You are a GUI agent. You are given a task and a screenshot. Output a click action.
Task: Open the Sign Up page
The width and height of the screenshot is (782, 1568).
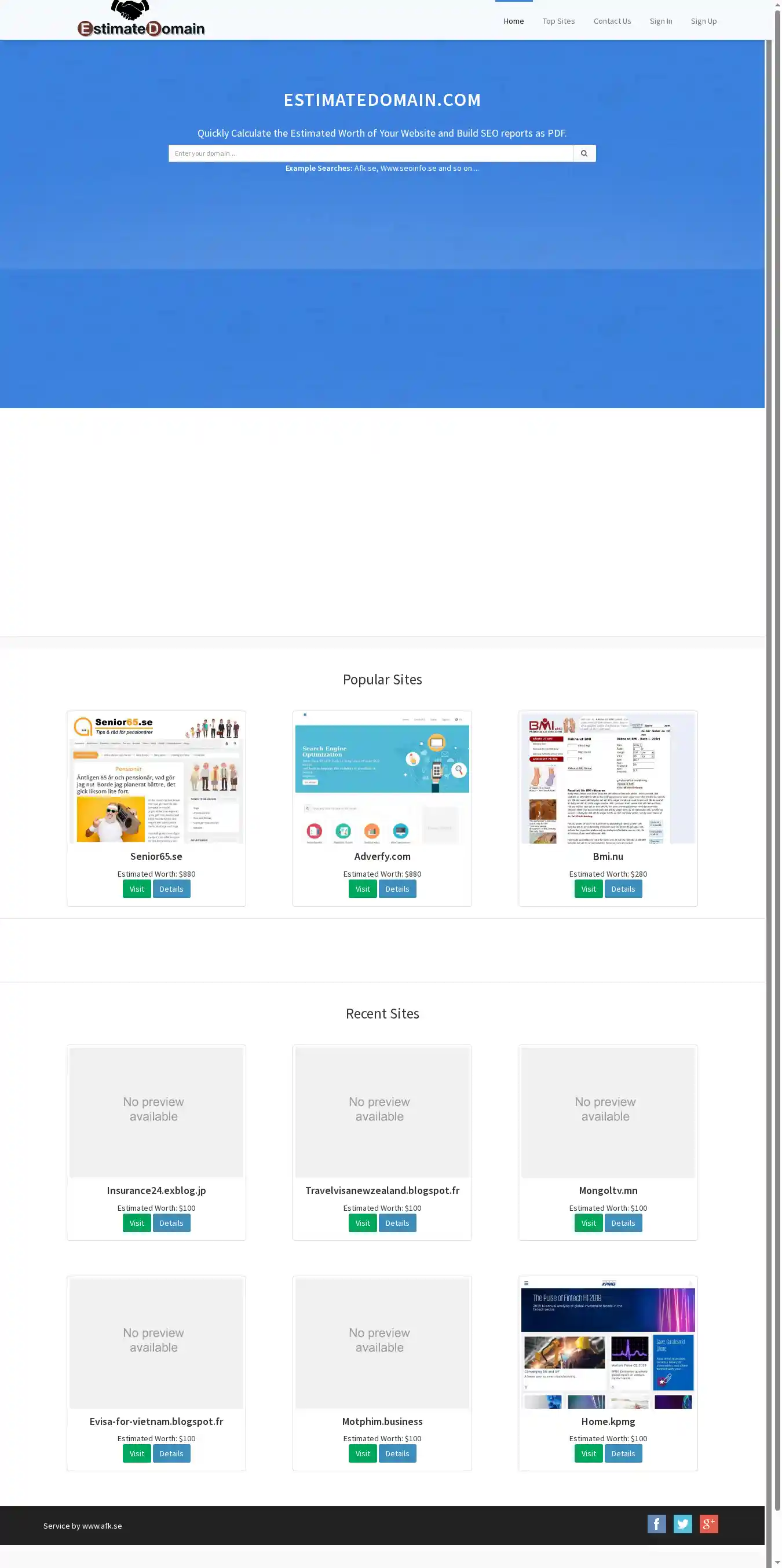coord(703,21)
